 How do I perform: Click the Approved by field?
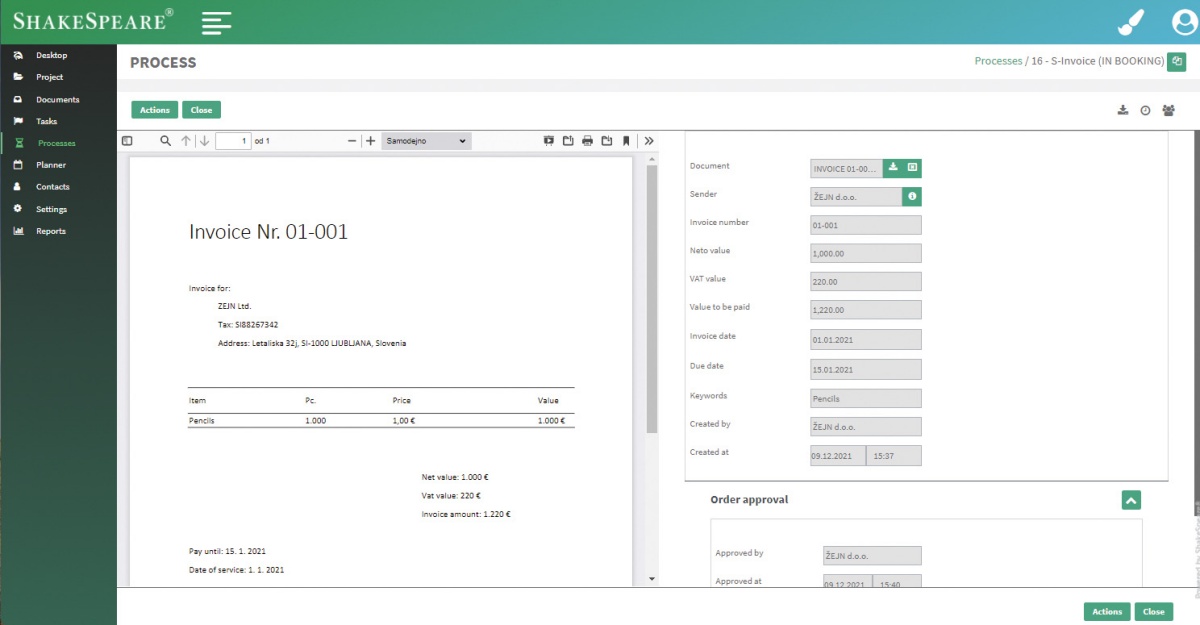click(871, 555)
